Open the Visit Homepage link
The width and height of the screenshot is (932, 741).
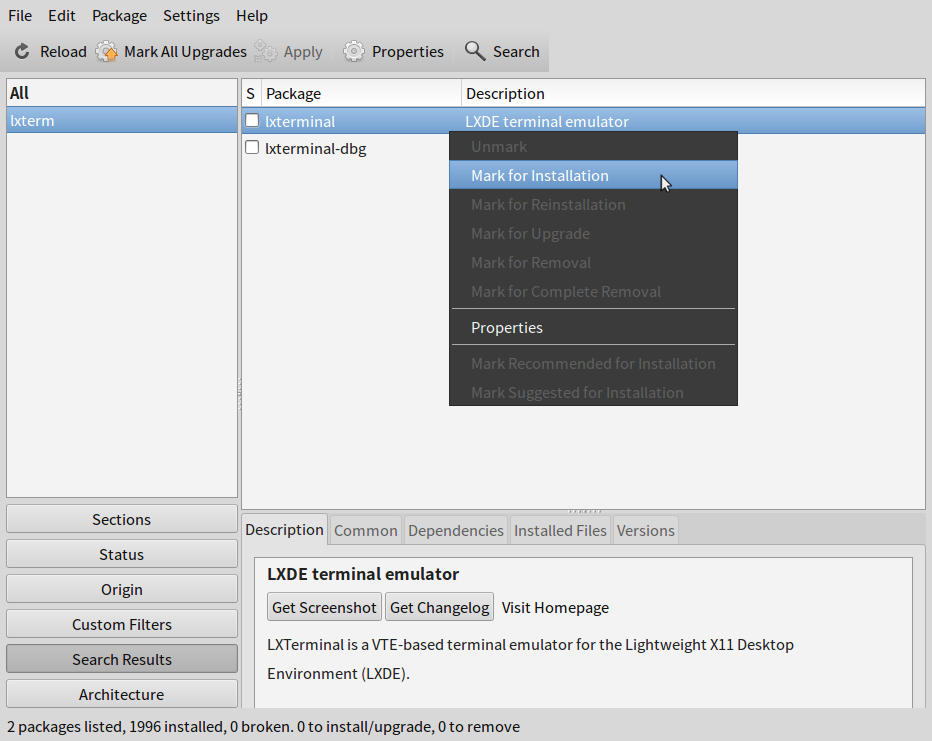point(555,607)
